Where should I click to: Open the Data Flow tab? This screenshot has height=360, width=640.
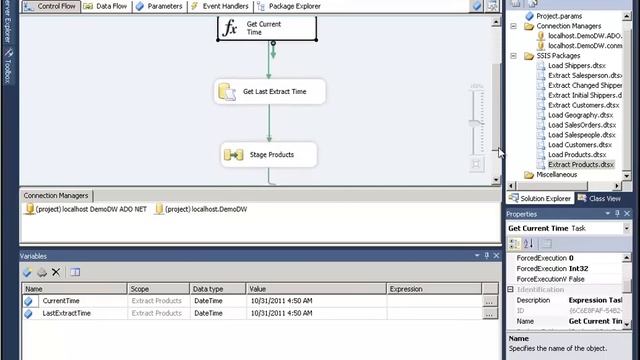[x=106, y=6]
